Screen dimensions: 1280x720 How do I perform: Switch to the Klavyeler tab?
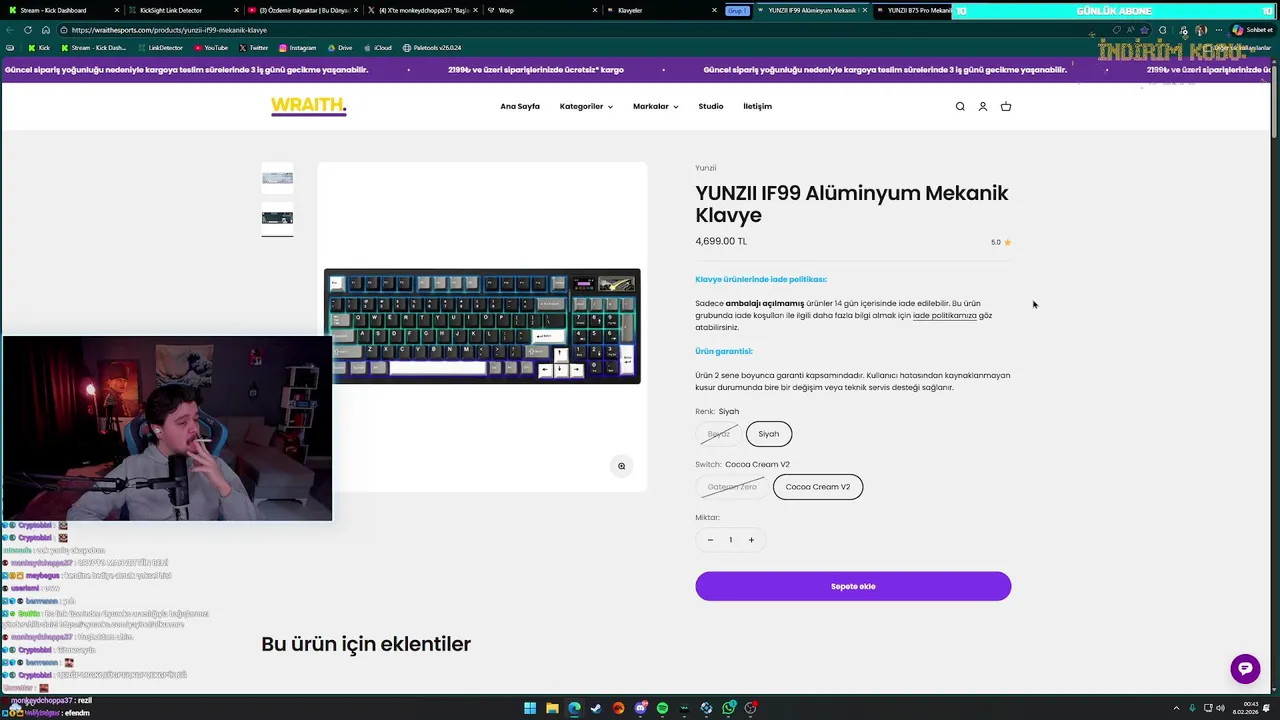point(660,10)
